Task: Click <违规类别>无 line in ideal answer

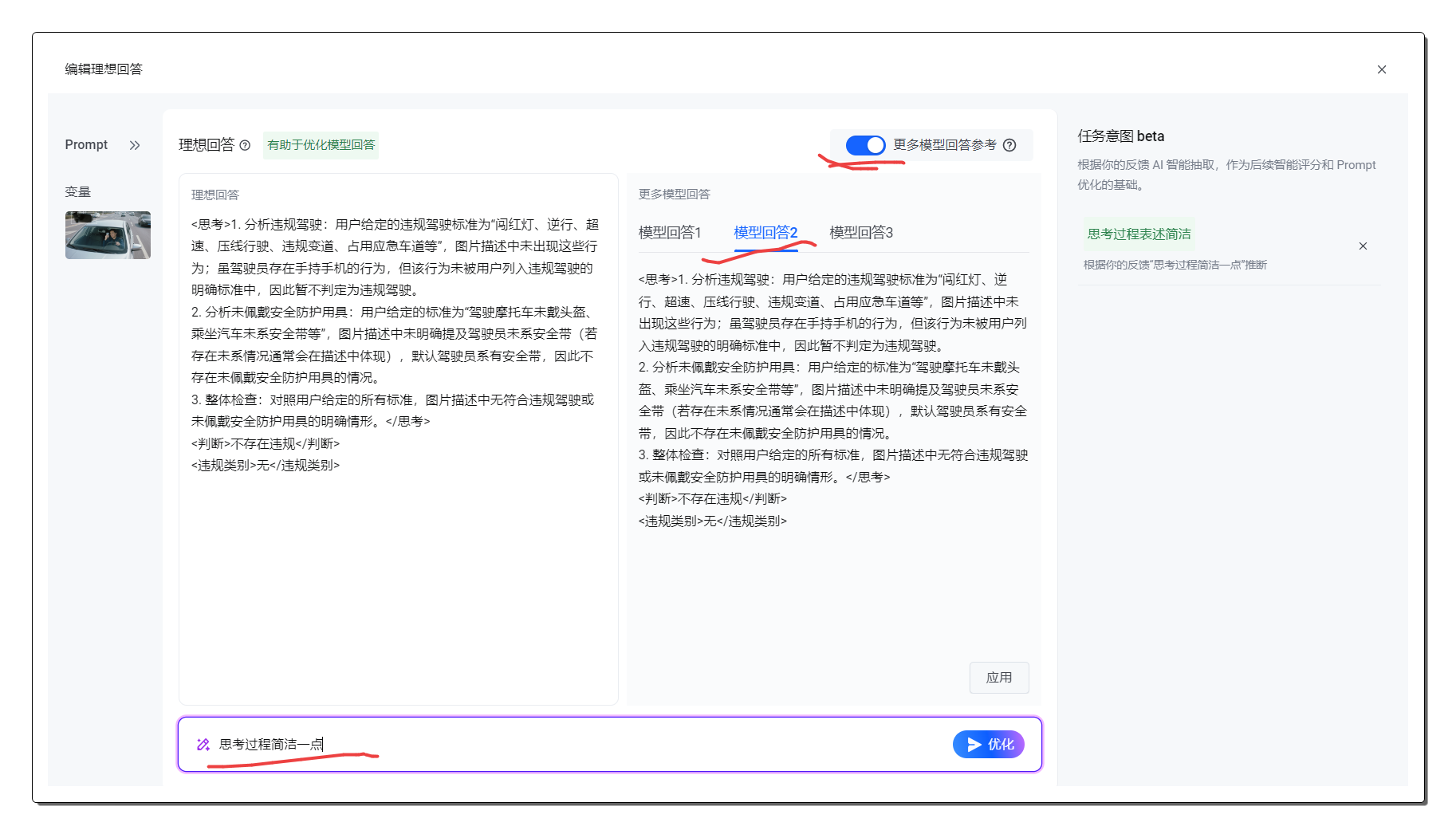Action: [x=266, y=465]
